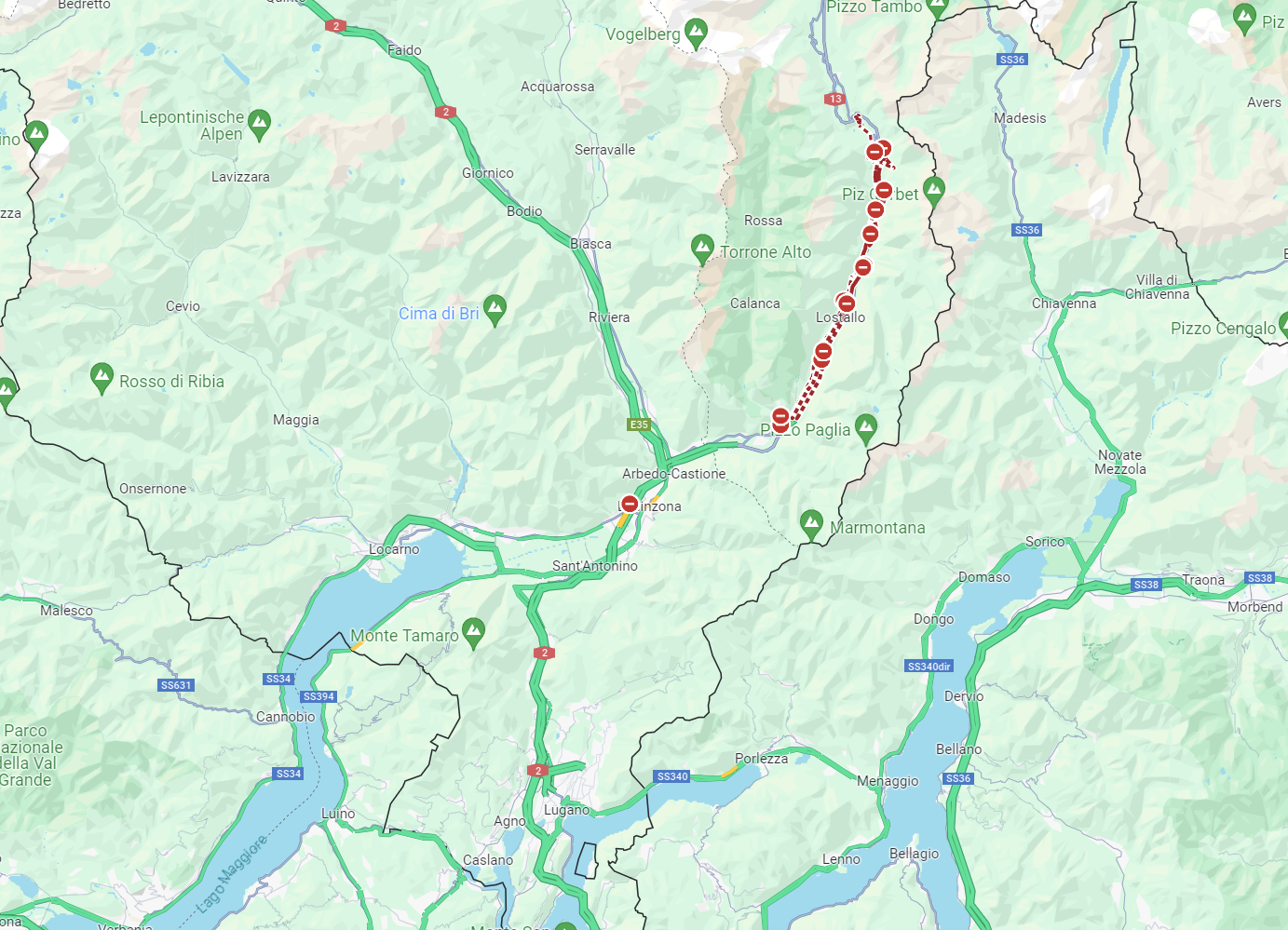Screen dimensions: 1288x930
Task: Open the Marmontana peak marker
Action: pyautogui.click(x=811, y=523)
